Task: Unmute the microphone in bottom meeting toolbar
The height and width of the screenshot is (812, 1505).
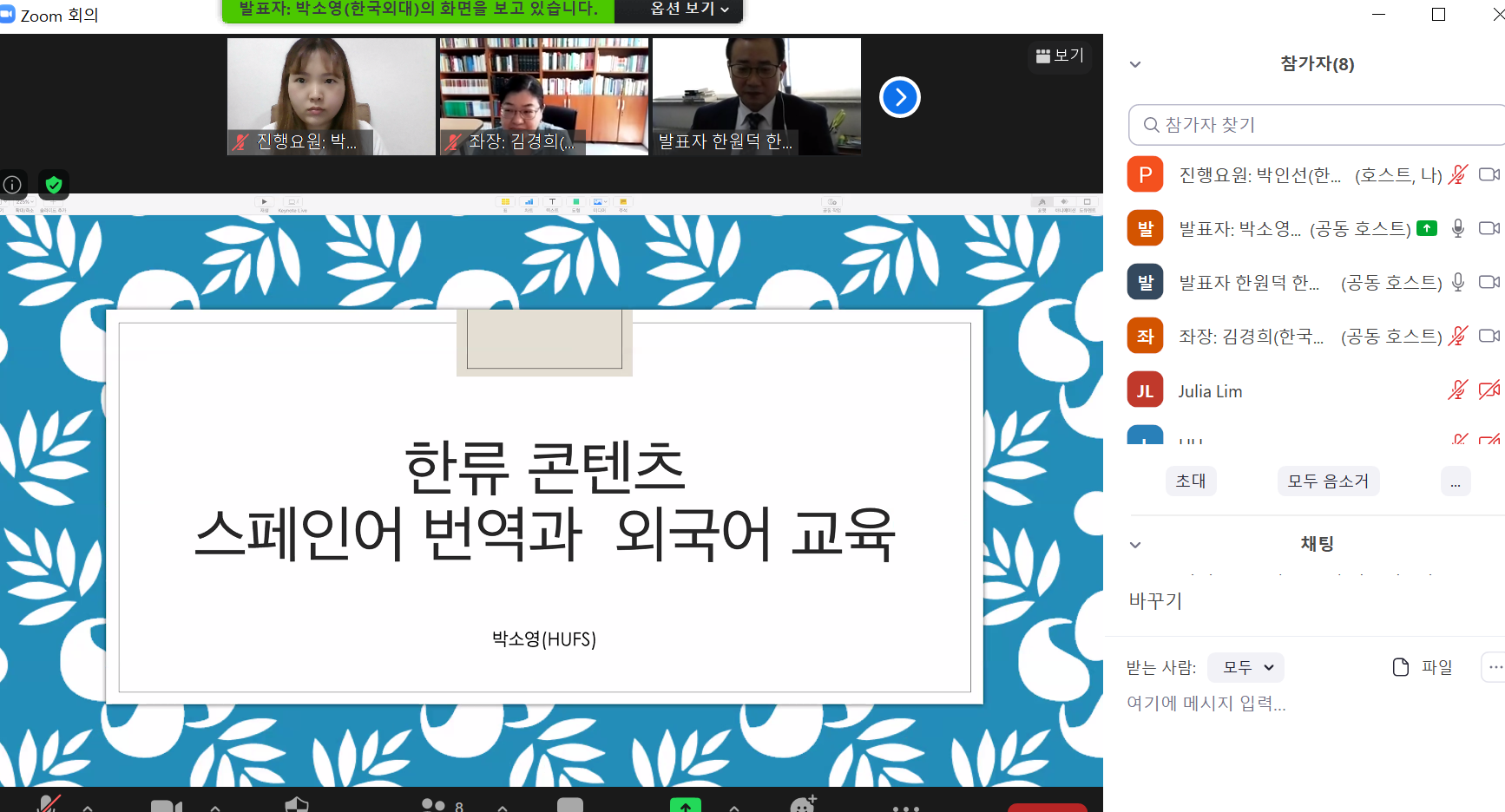Action: (49, 804)
